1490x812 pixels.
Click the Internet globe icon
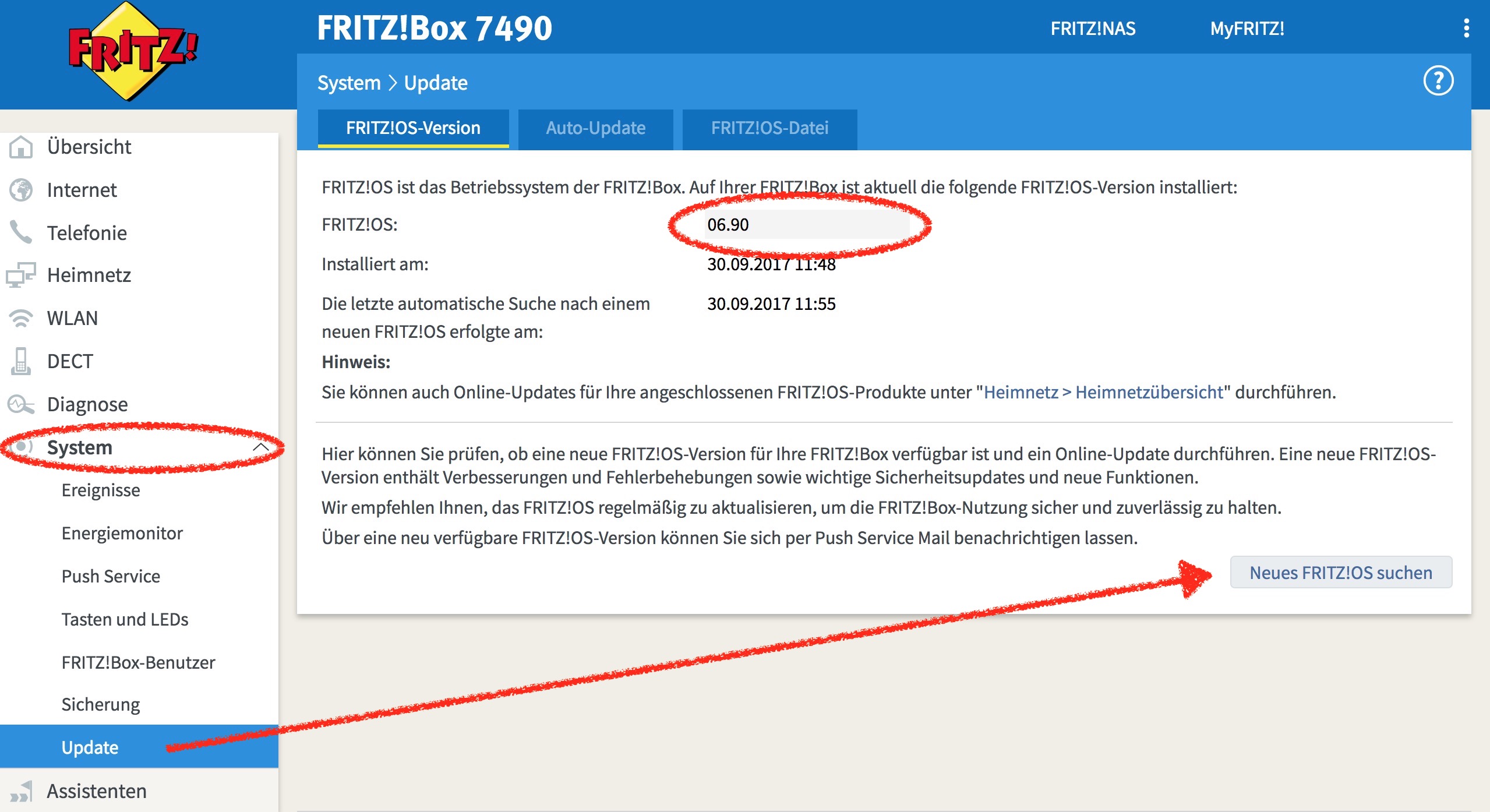[21, 190]
